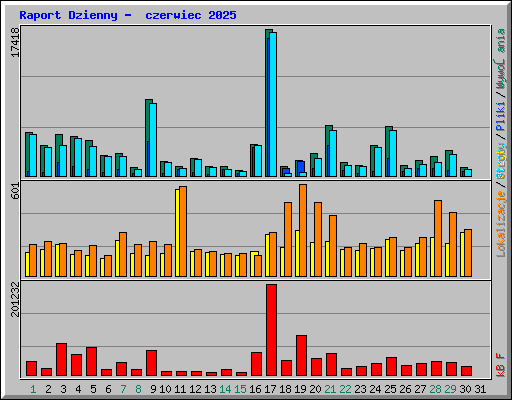This screenshot has height=400, width=512.
Task: Click the red bar for day 19
Action: click(301, 356)
